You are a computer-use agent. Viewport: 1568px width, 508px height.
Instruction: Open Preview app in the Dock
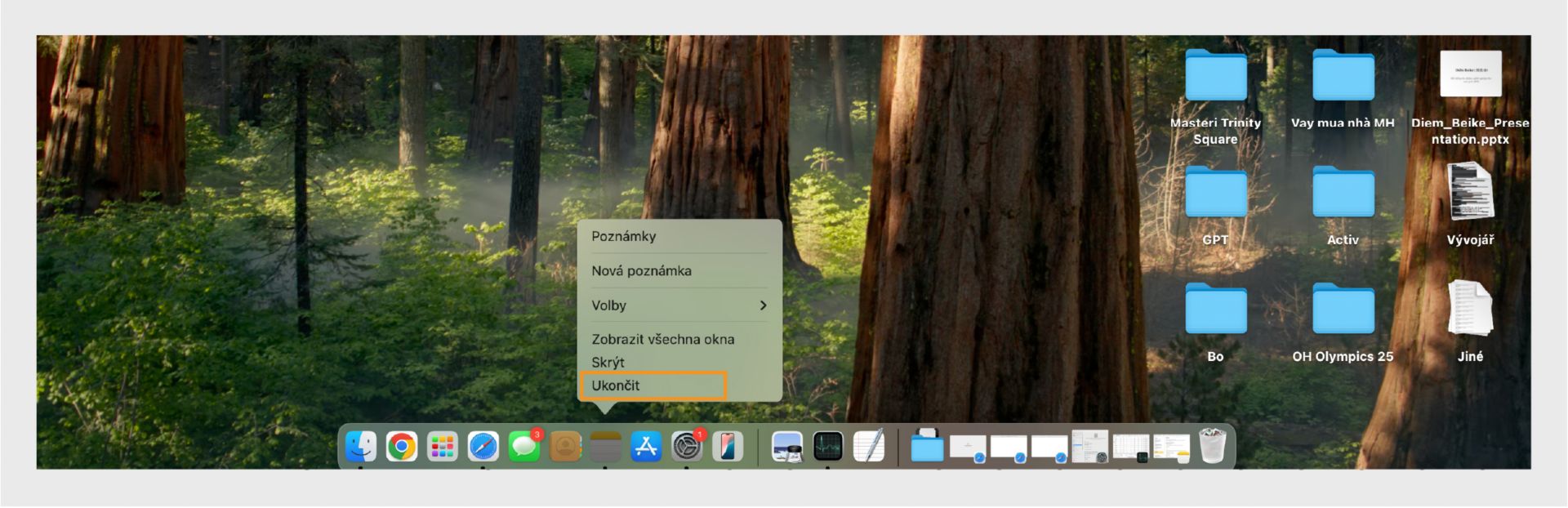pyautogui.click(x=787, y=447)
